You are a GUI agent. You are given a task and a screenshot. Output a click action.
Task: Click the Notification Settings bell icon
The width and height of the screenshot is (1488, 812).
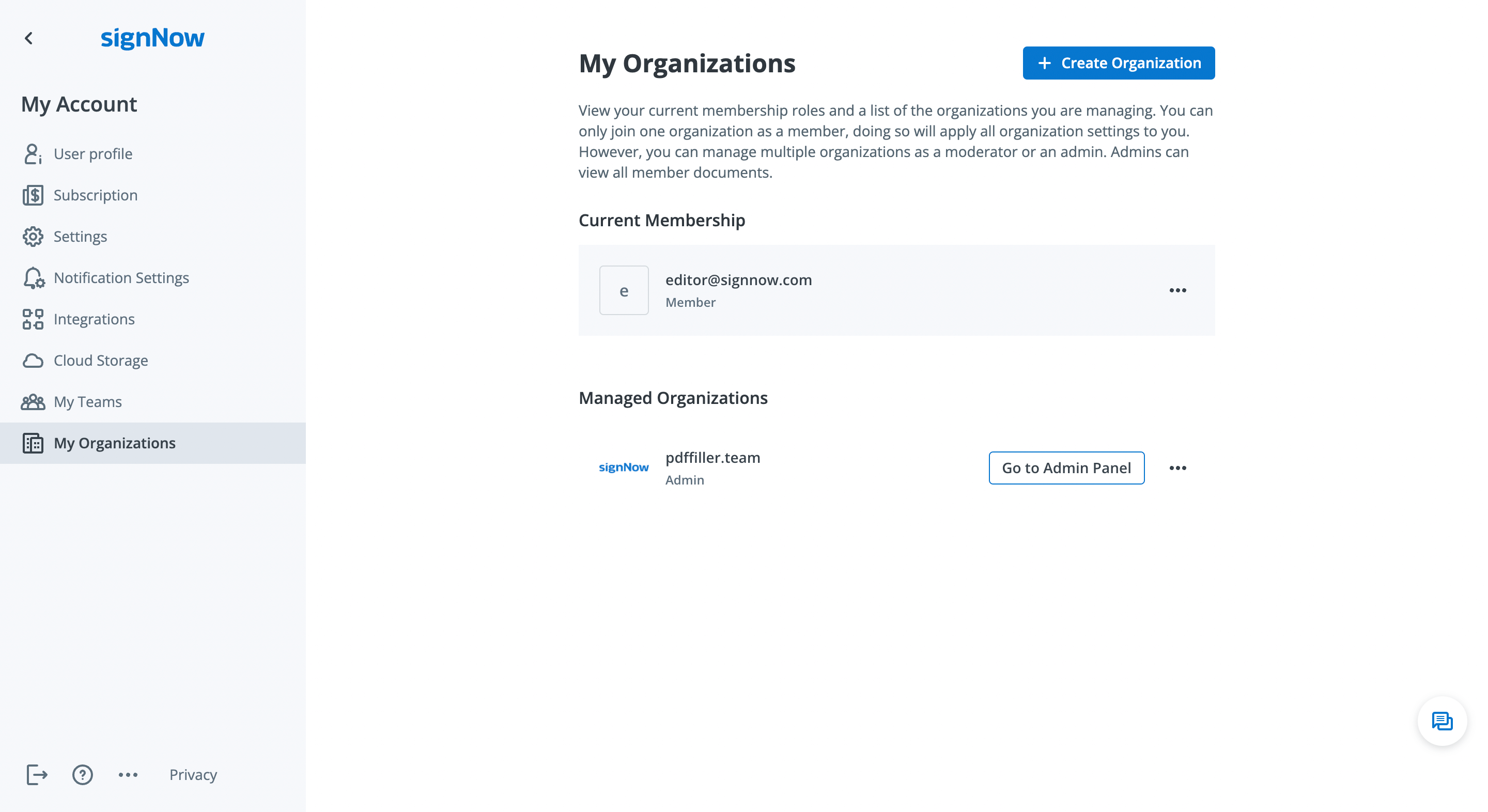33,278
